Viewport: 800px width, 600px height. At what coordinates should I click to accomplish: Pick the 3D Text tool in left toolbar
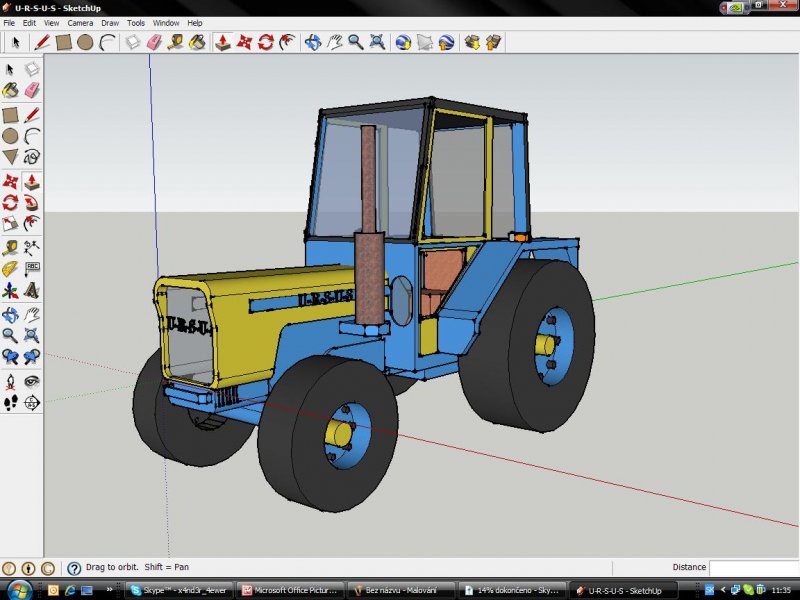[31, 291]
